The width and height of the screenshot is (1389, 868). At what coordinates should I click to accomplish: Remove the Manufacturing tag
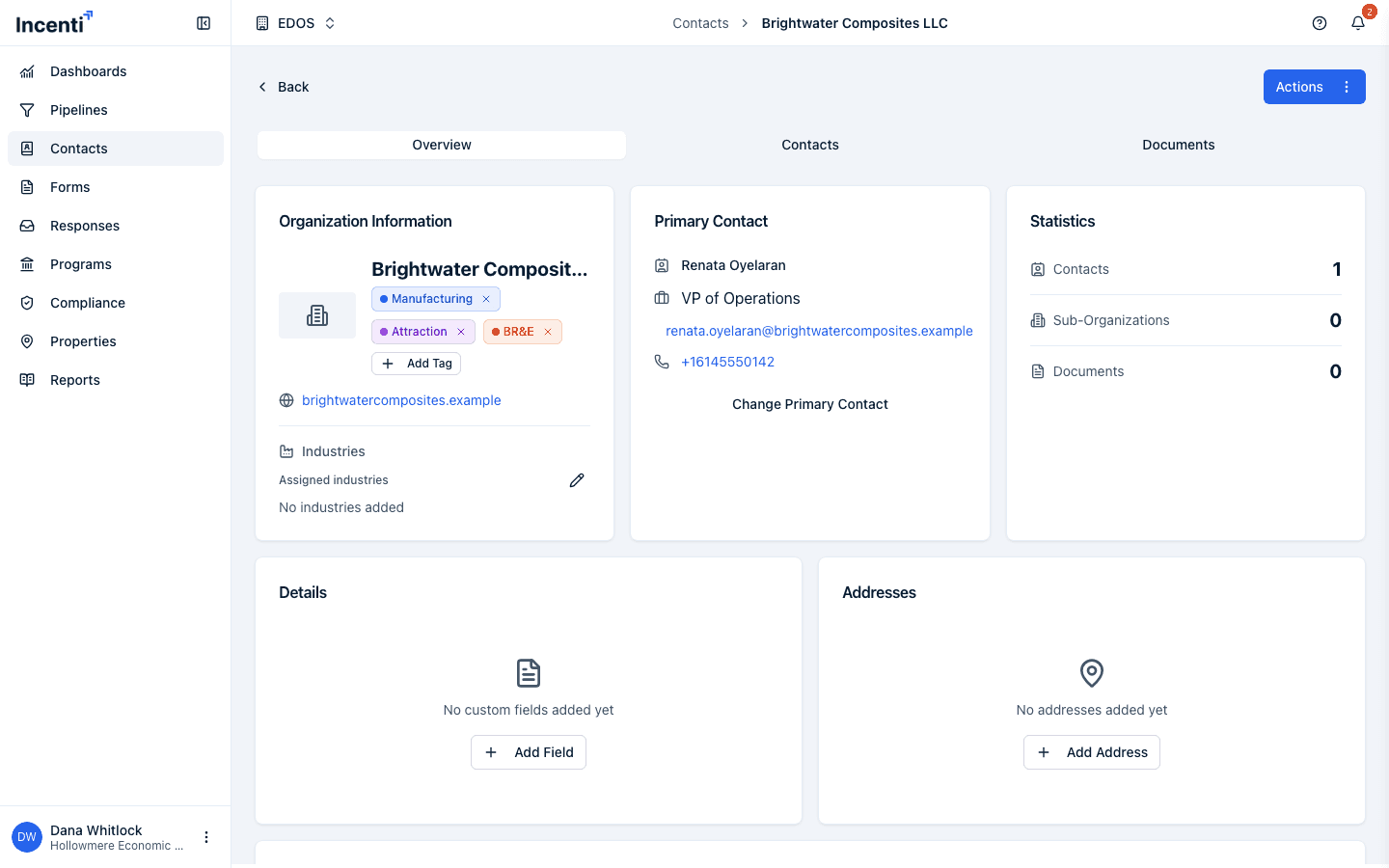tap(486, 299)
